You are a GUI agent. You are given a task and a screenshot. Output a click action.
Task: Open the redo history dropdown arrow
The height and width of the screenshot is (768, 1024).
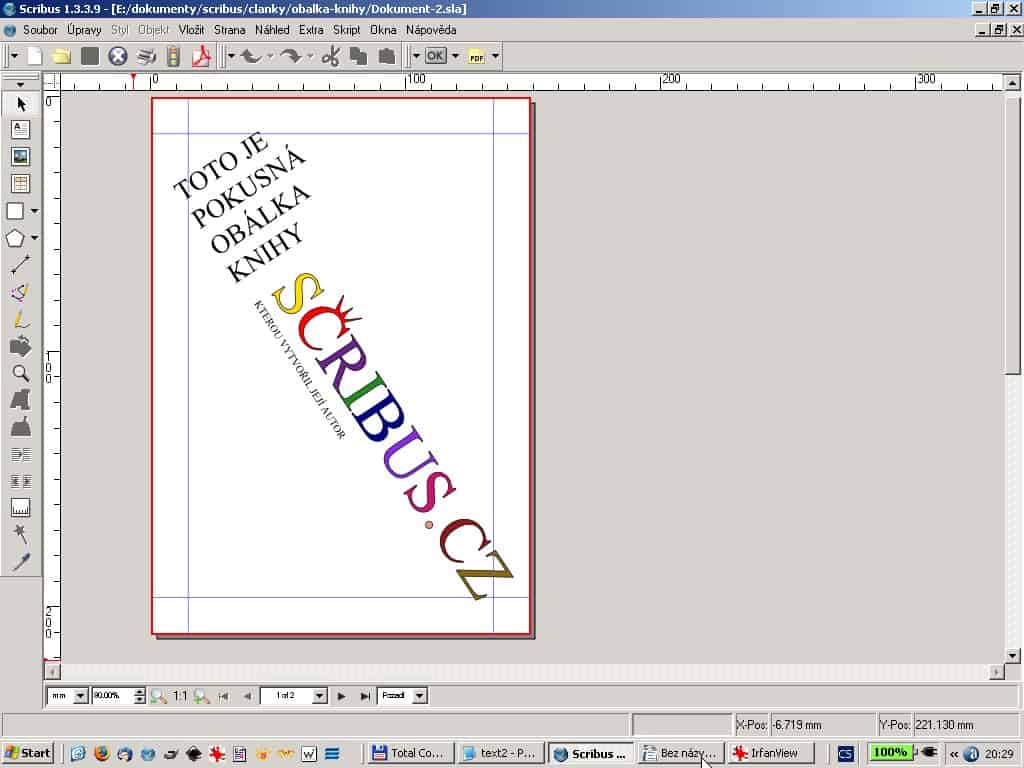tap(310, 57)
